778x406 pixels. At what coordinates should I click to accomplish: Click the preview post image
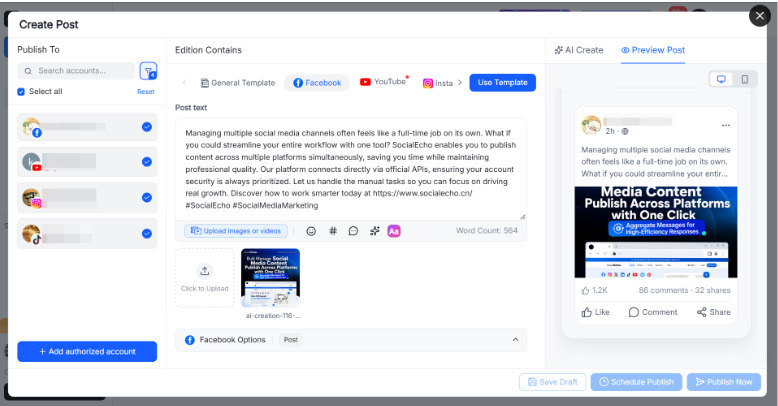point(656,232)
